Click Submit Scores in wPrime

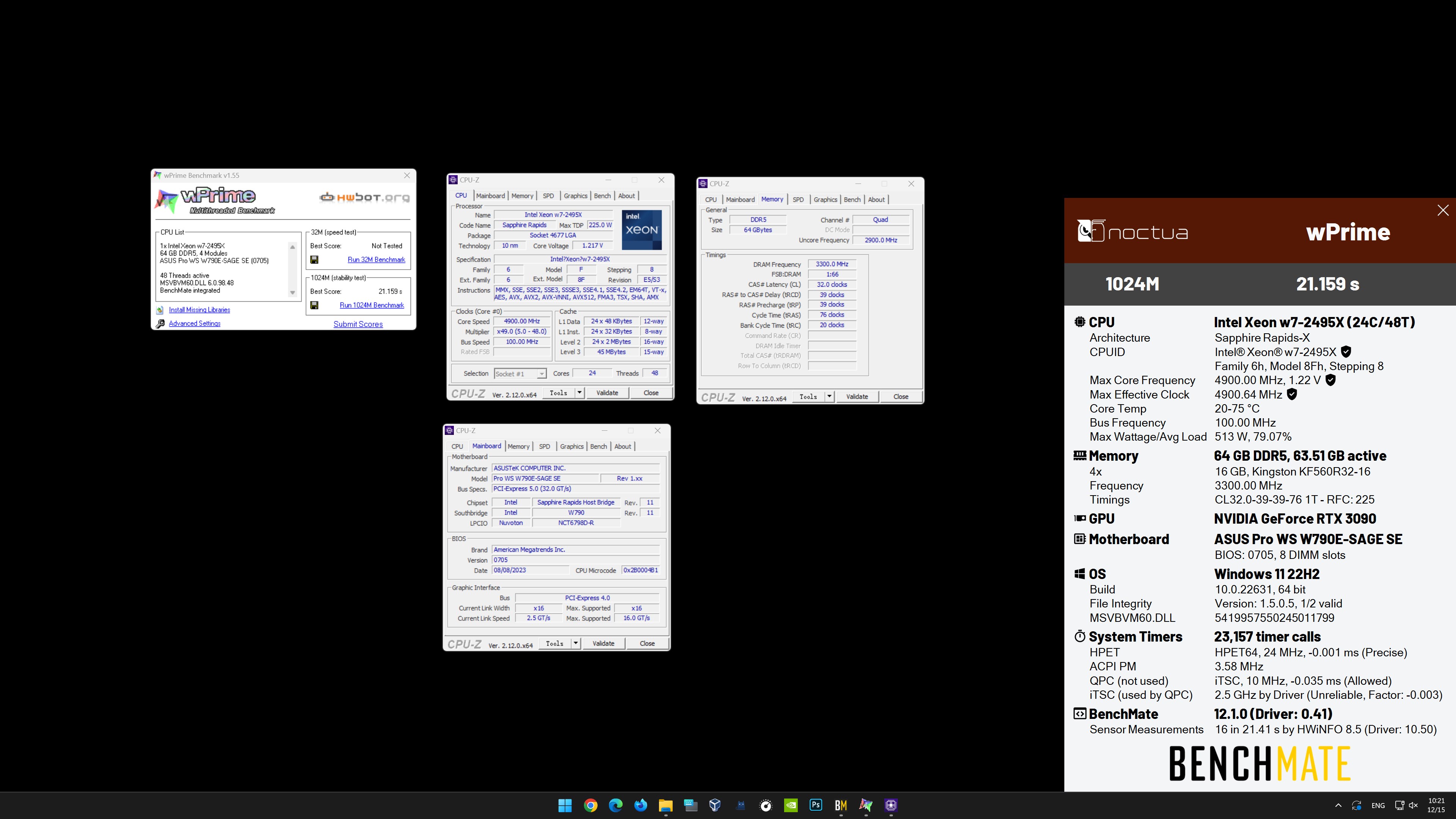point(358,324)
